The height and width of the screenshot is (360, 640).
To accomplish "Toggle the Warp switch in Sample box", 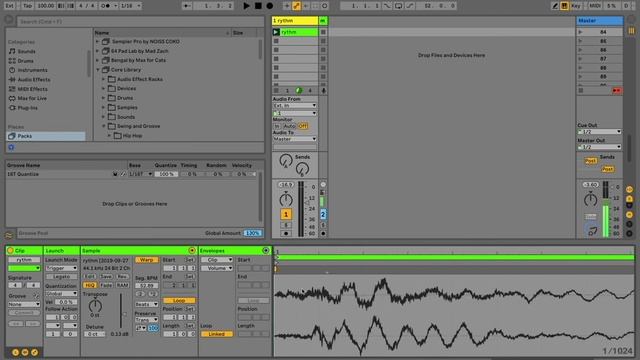I will tap(146, 260).
